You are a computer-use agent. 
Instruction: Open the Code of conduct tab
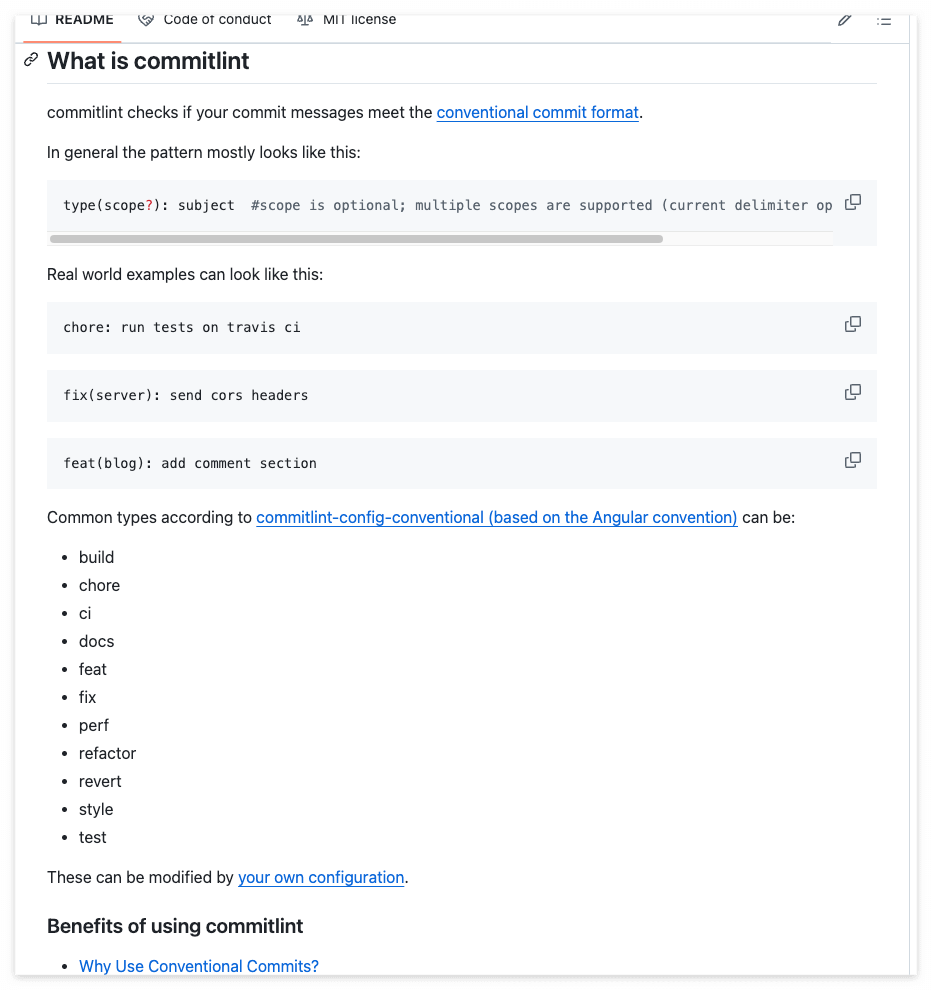click(x=215, y=19)
